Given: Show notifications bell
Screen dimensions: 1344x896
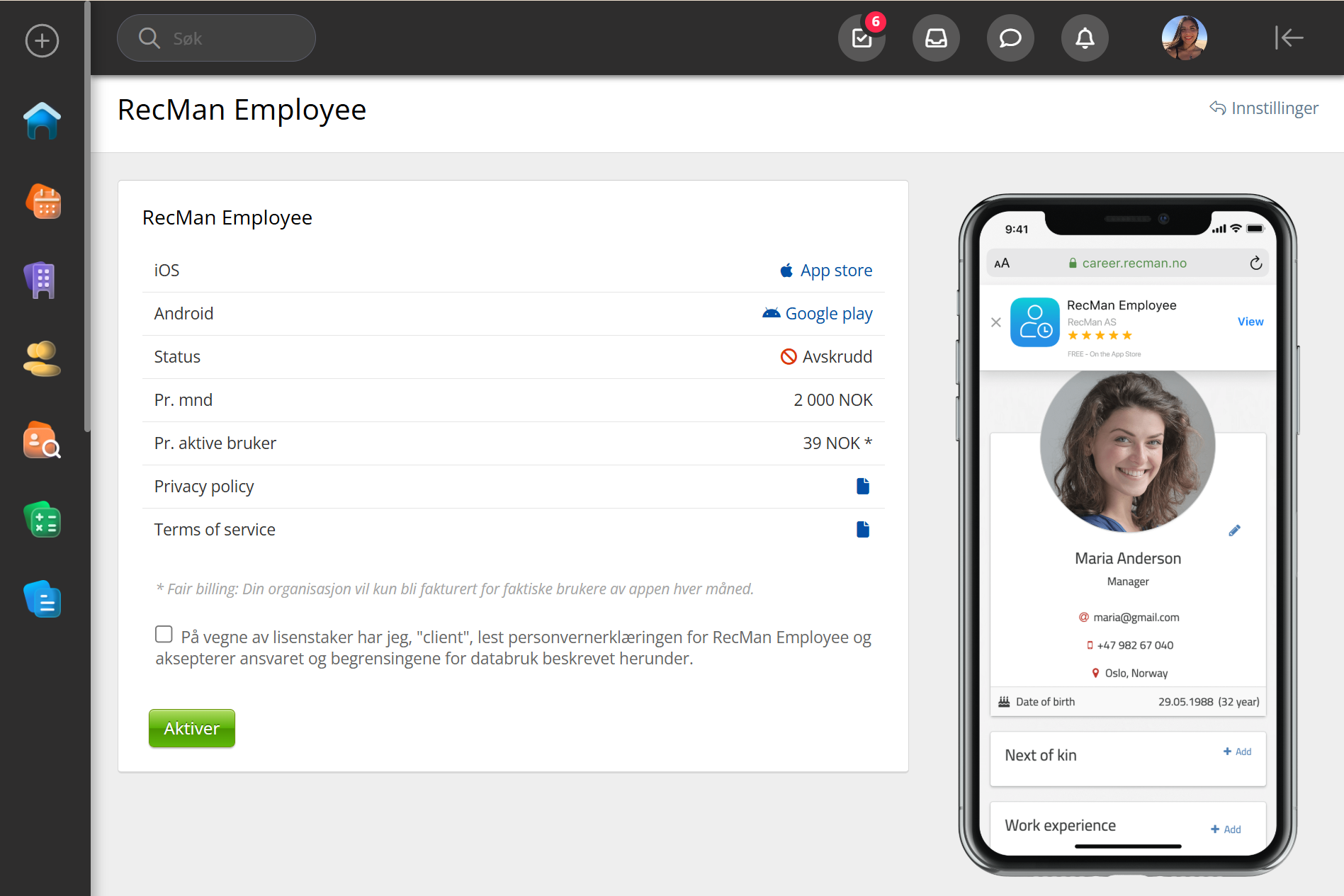Looking at the screenshot, I should 1085,38.
